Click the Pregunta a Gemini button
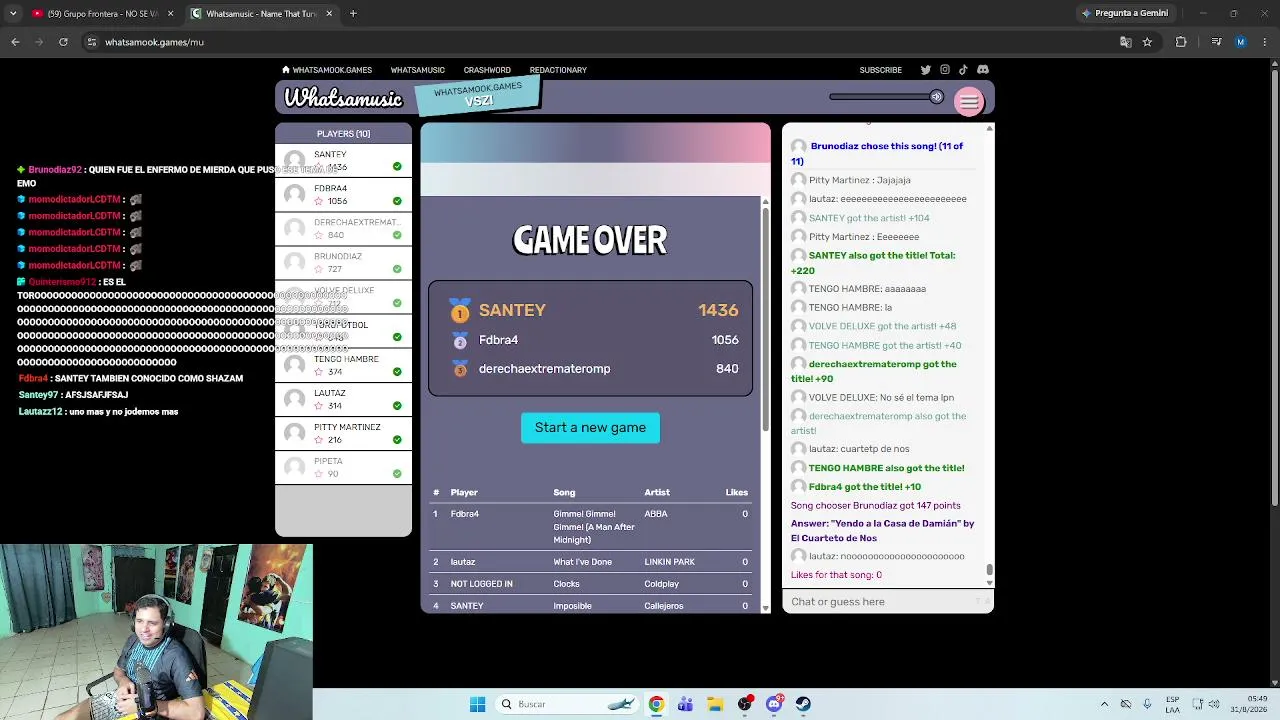Screen dimensions: 1280x720 pos(1125,13)
